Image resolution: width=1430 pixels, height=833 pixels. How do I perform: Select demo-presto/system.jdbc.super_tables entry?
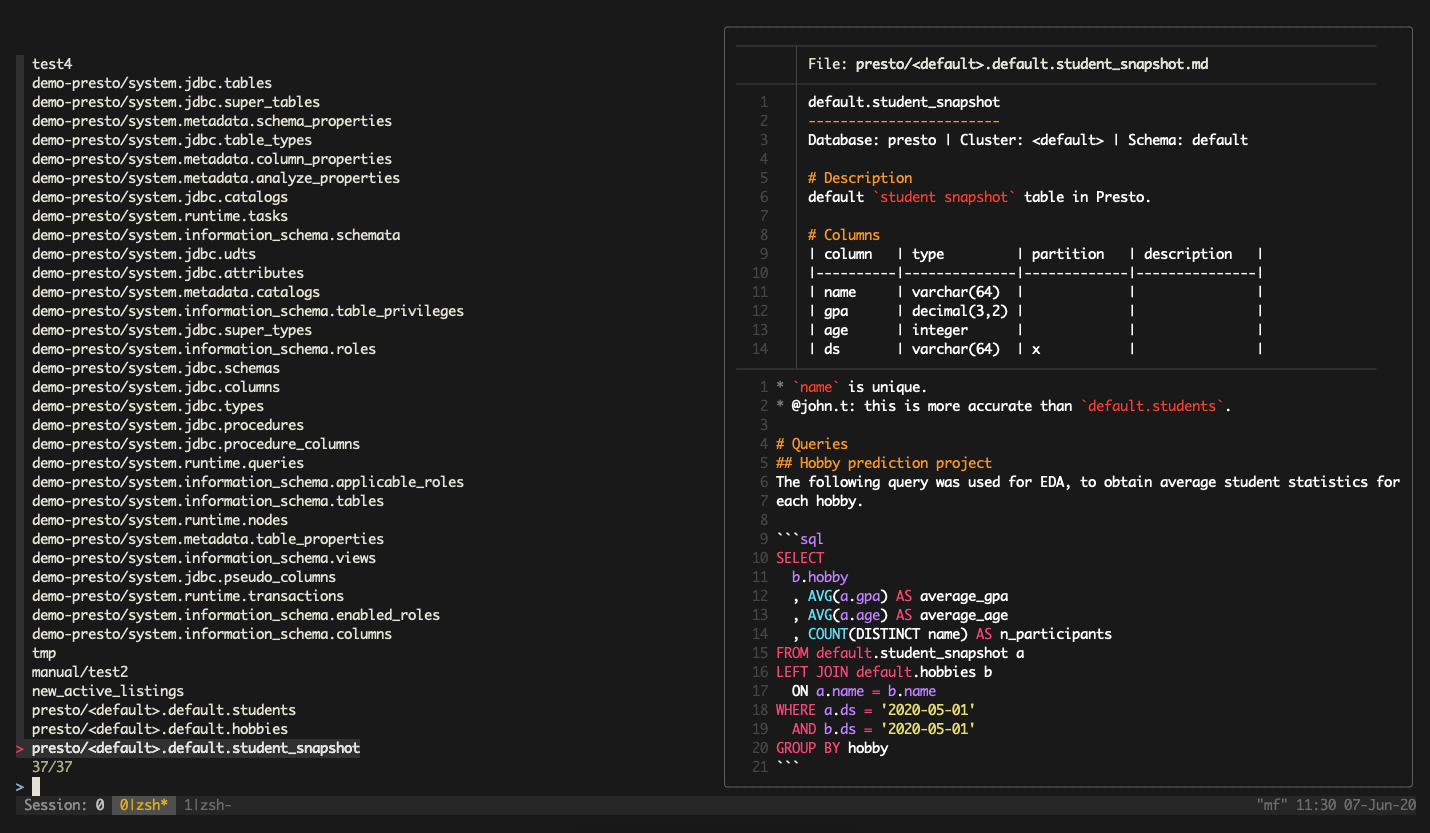(x=176, y=102)
